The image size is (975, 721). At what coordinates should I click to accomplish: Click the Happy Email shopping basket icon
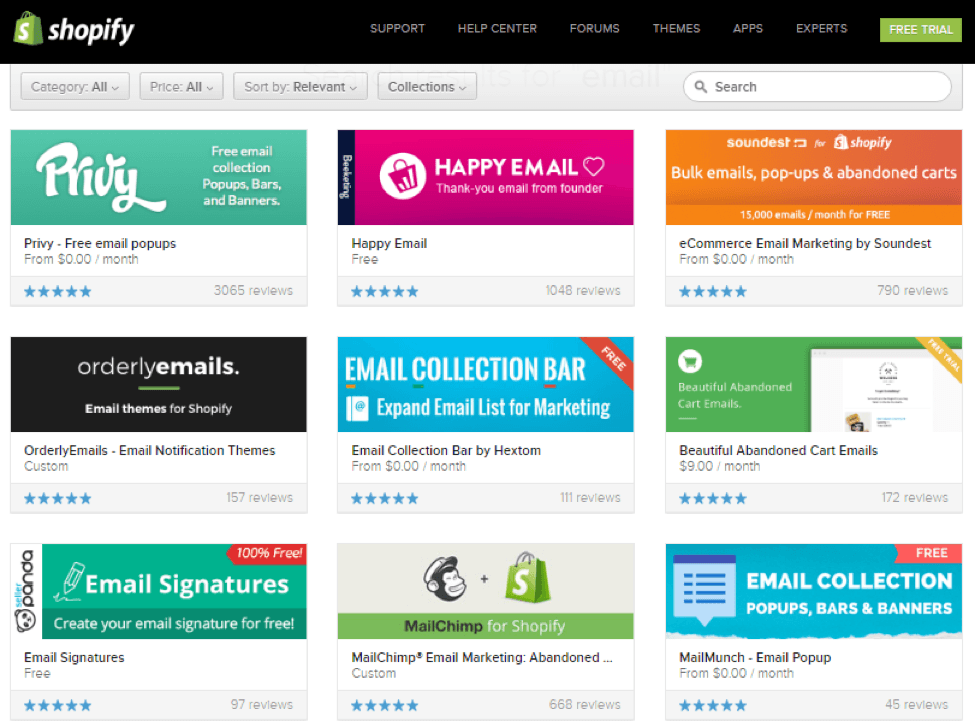(x=403, y=177)
